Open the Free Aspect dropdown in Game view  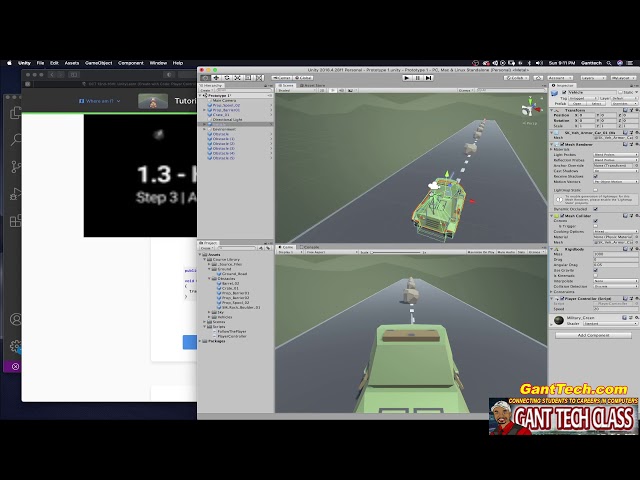coord(331,252)
